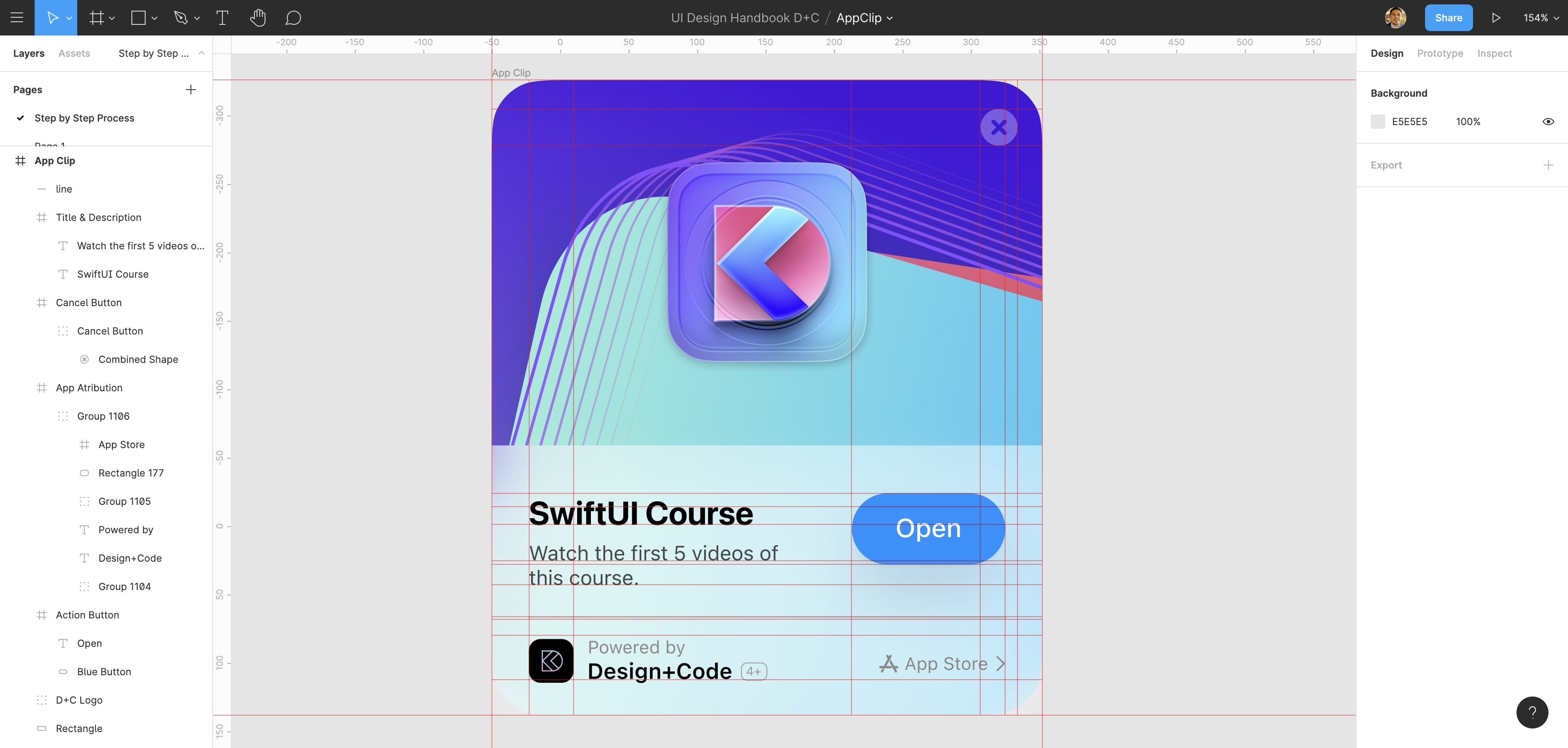Click the E5E5E5 background color swatch
The width and height of the screenshot is (1568, 748).
tap(1378, 122)
